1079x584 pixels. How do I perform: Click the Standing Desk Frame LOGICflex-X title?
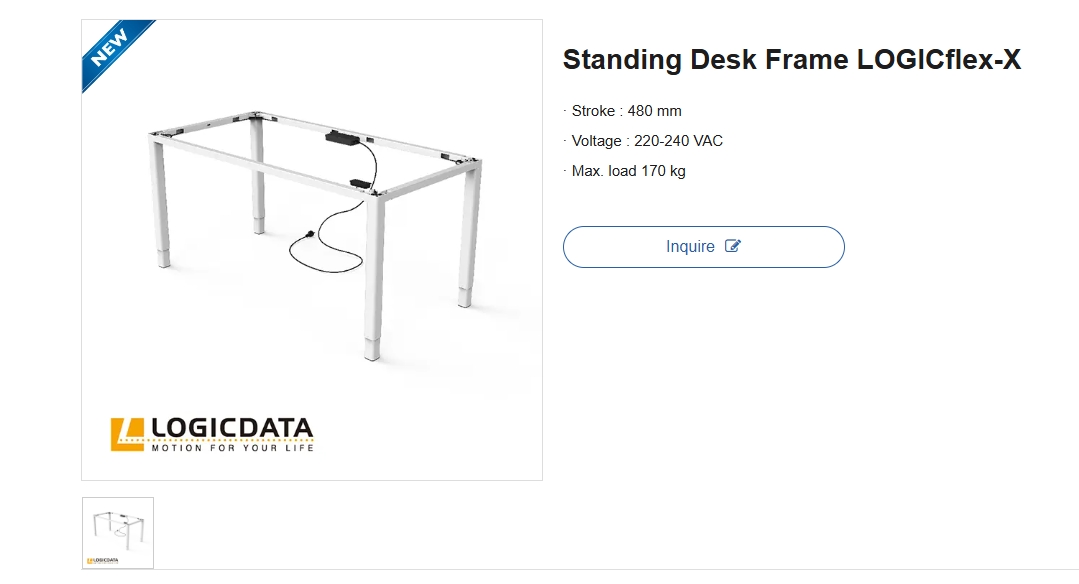click(791, 60)
